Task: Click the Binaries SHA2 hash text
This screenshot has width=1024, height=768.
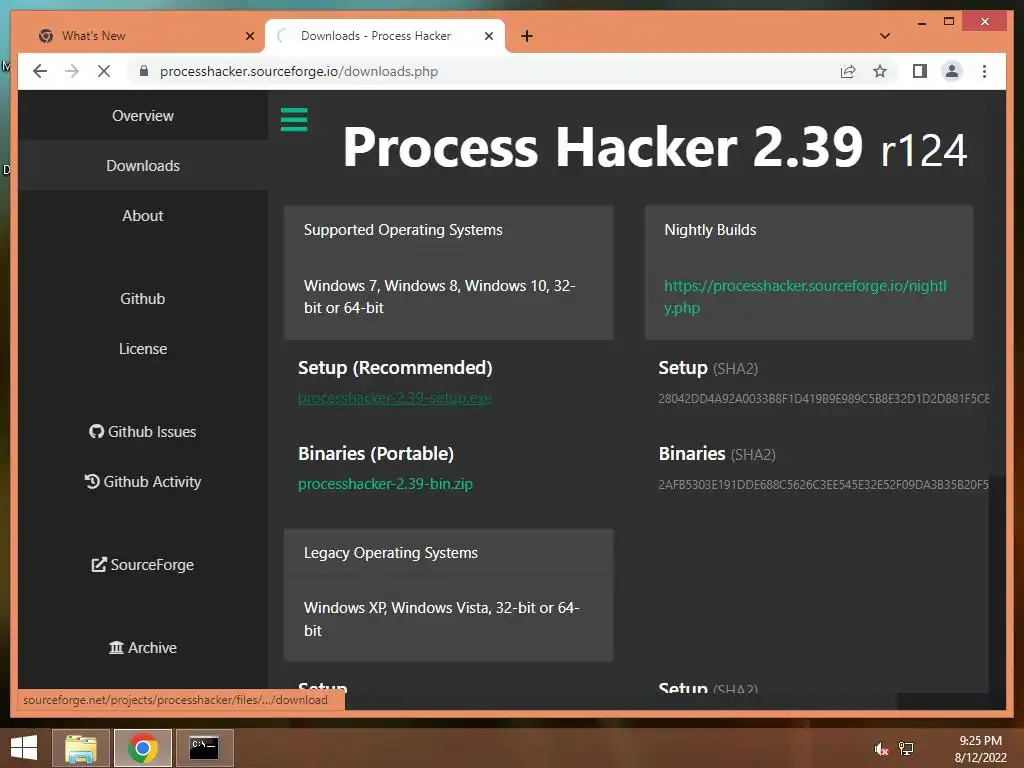Action: pyautogui.click(x=824, y=485)
